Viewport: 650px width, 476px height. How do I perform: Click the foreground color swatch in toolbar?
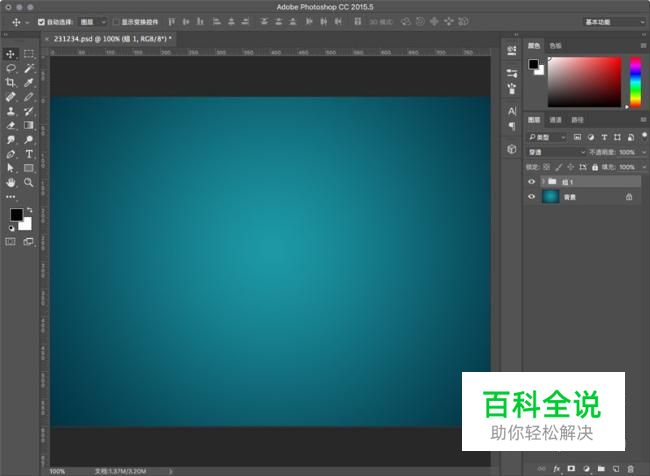(16, 215)
